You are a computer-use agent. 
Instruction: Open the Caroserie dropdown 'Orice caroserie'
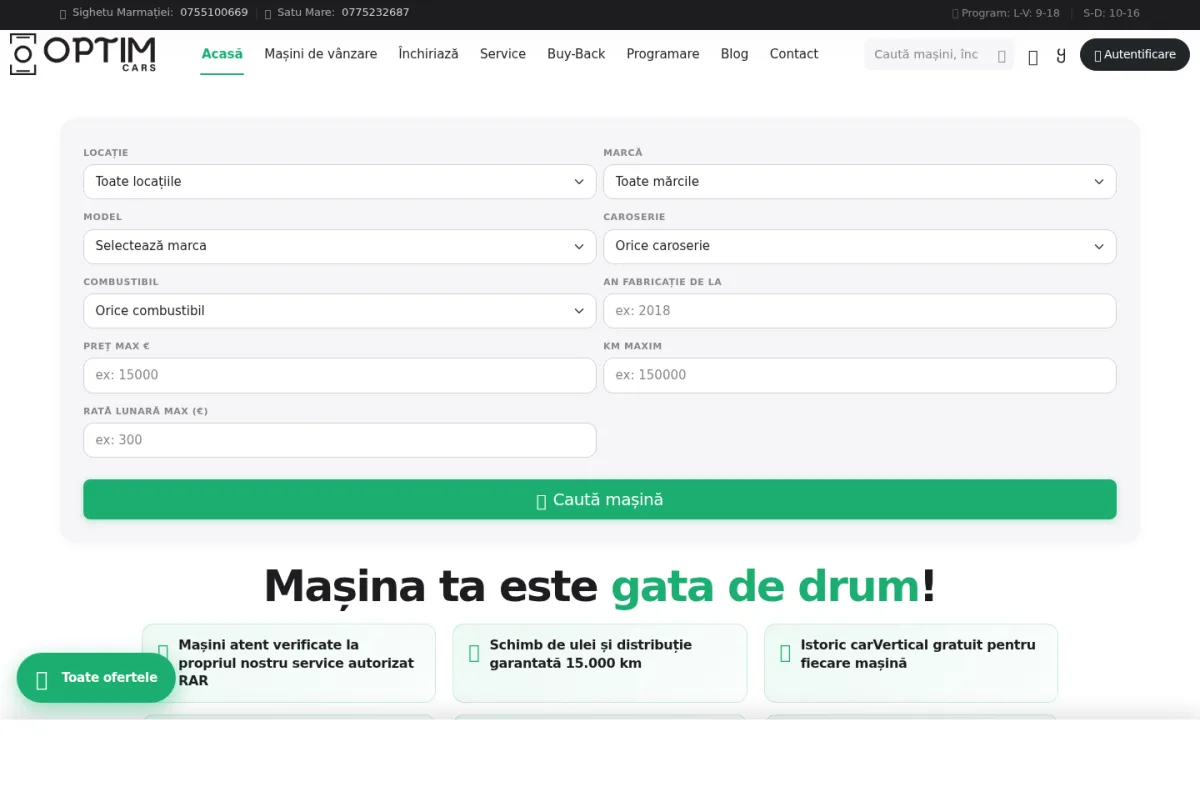(x=860, y=246)
